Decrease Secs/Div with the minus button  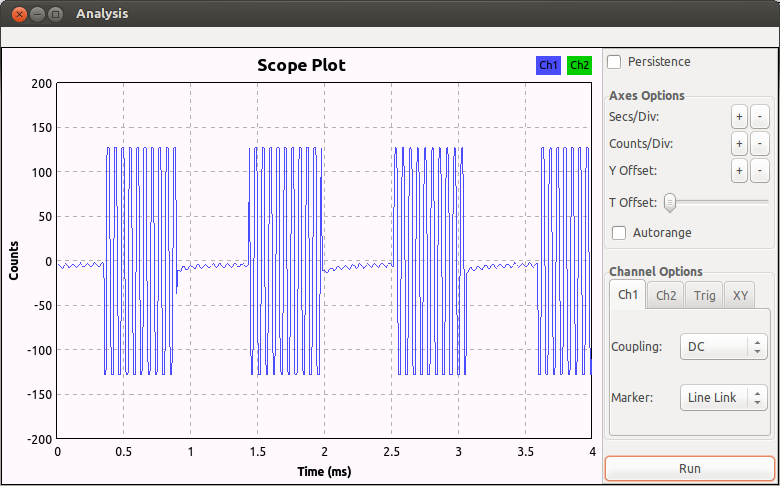click(x=760, y=117)
